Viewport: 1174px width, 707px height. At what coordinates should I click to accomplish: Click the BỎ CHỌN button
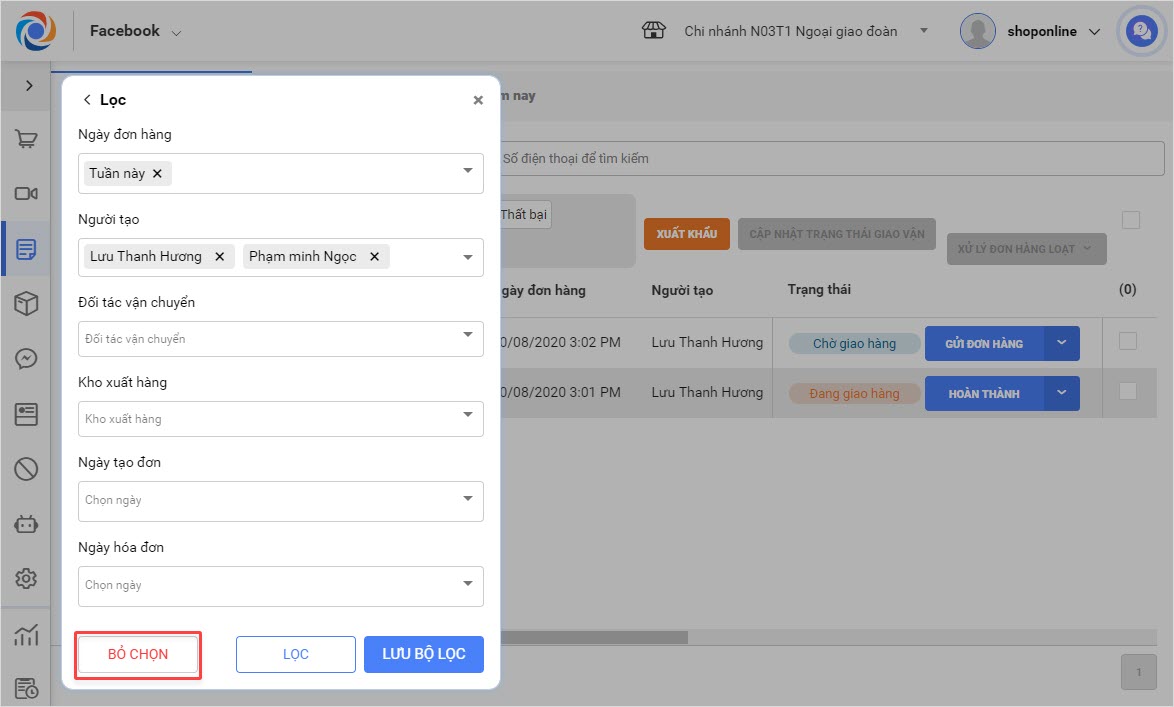pos(138,655)
